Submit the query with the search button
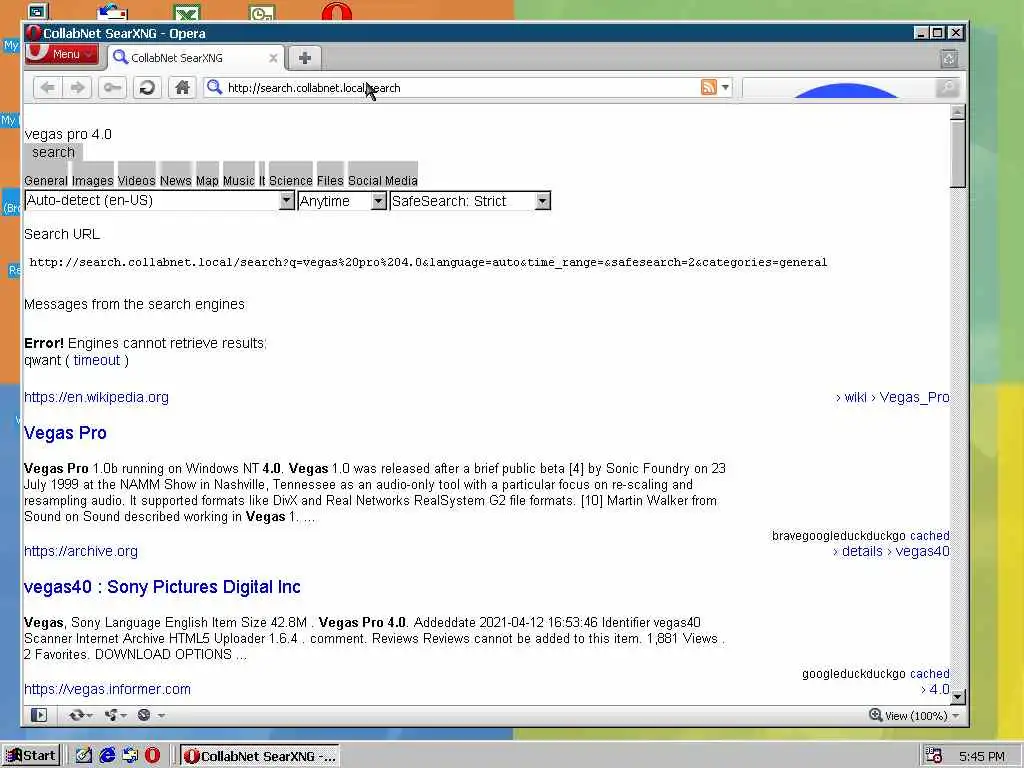 (x=54, y=152)
